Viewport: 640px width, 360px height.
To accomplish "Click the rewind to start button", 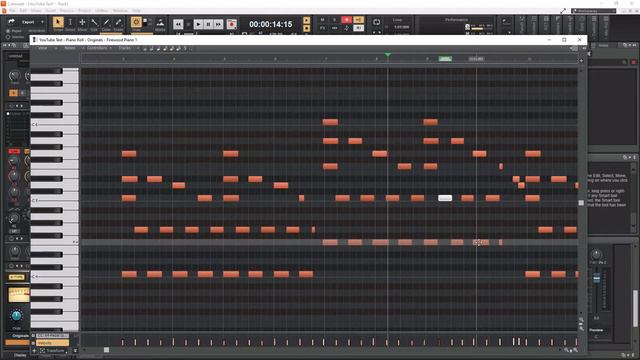I will coord(178,24).
